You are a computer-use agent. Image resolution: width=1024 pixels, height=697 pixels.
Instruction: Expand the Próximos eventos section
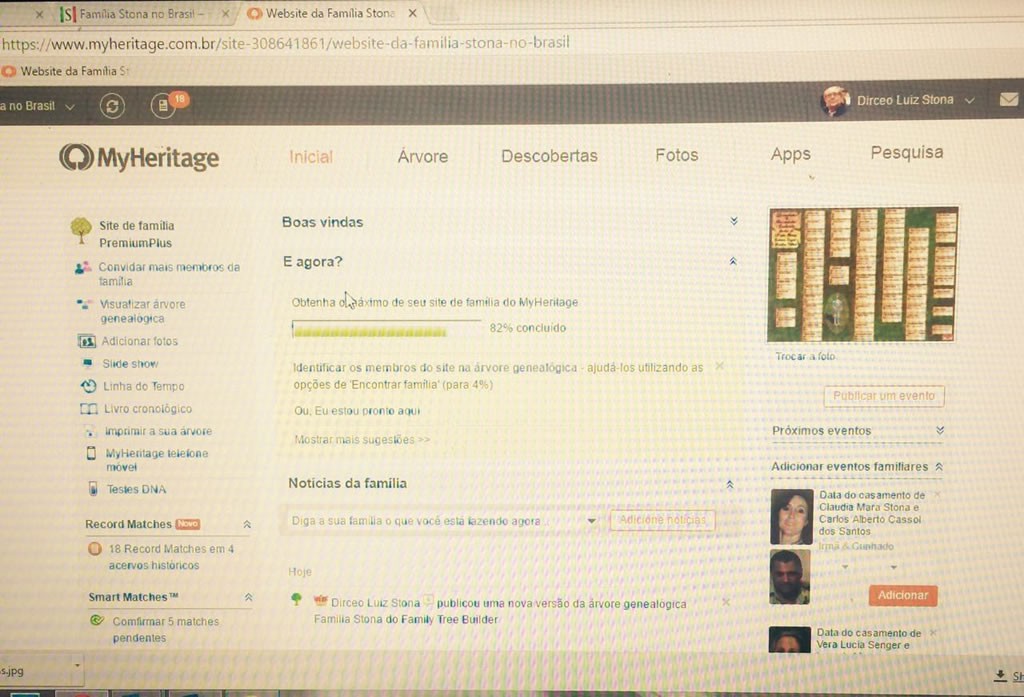point(940,430)
